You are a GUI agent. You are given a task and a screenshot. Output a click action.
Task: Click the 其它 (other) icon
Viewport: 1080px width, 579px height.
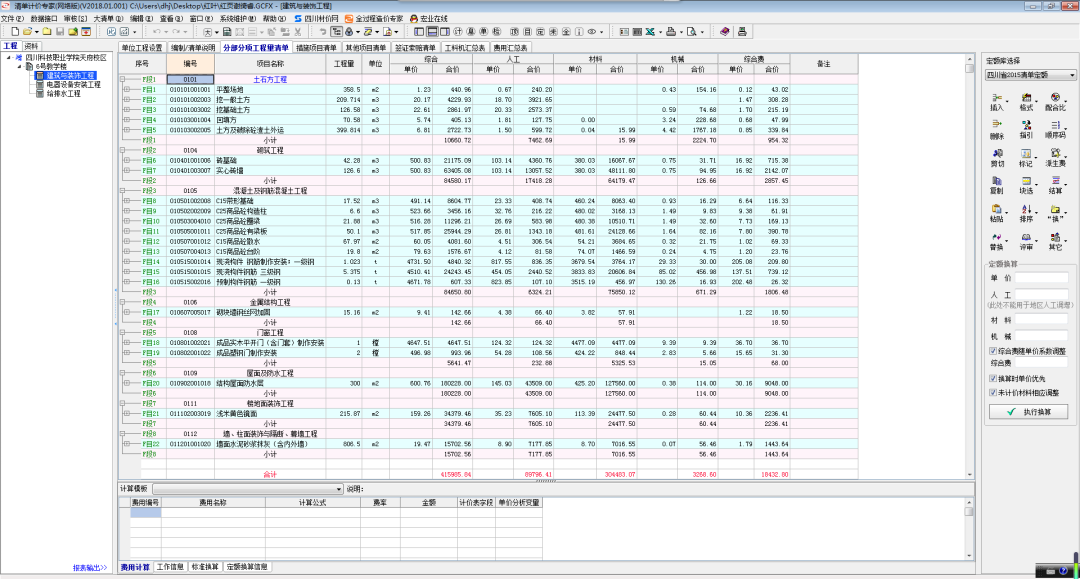1055,242
